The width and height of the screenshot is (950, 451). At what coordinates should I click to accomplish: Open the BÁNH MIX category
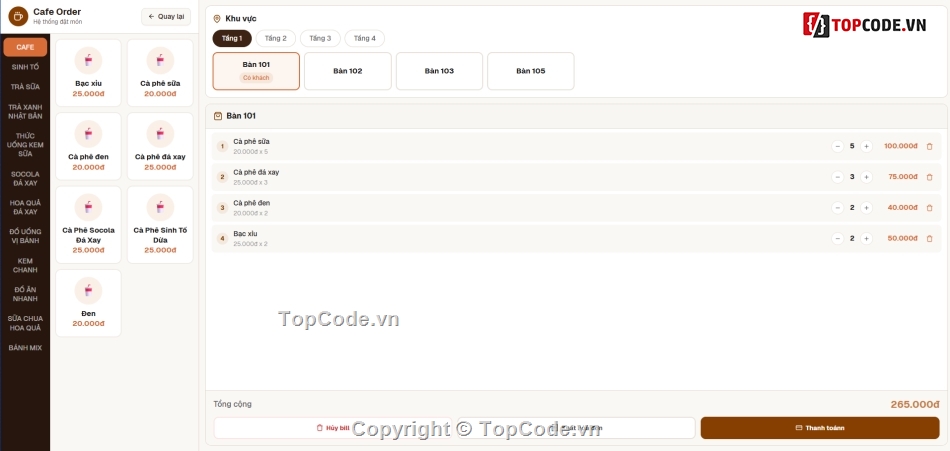pyautogui.click(x=25, y=348)
